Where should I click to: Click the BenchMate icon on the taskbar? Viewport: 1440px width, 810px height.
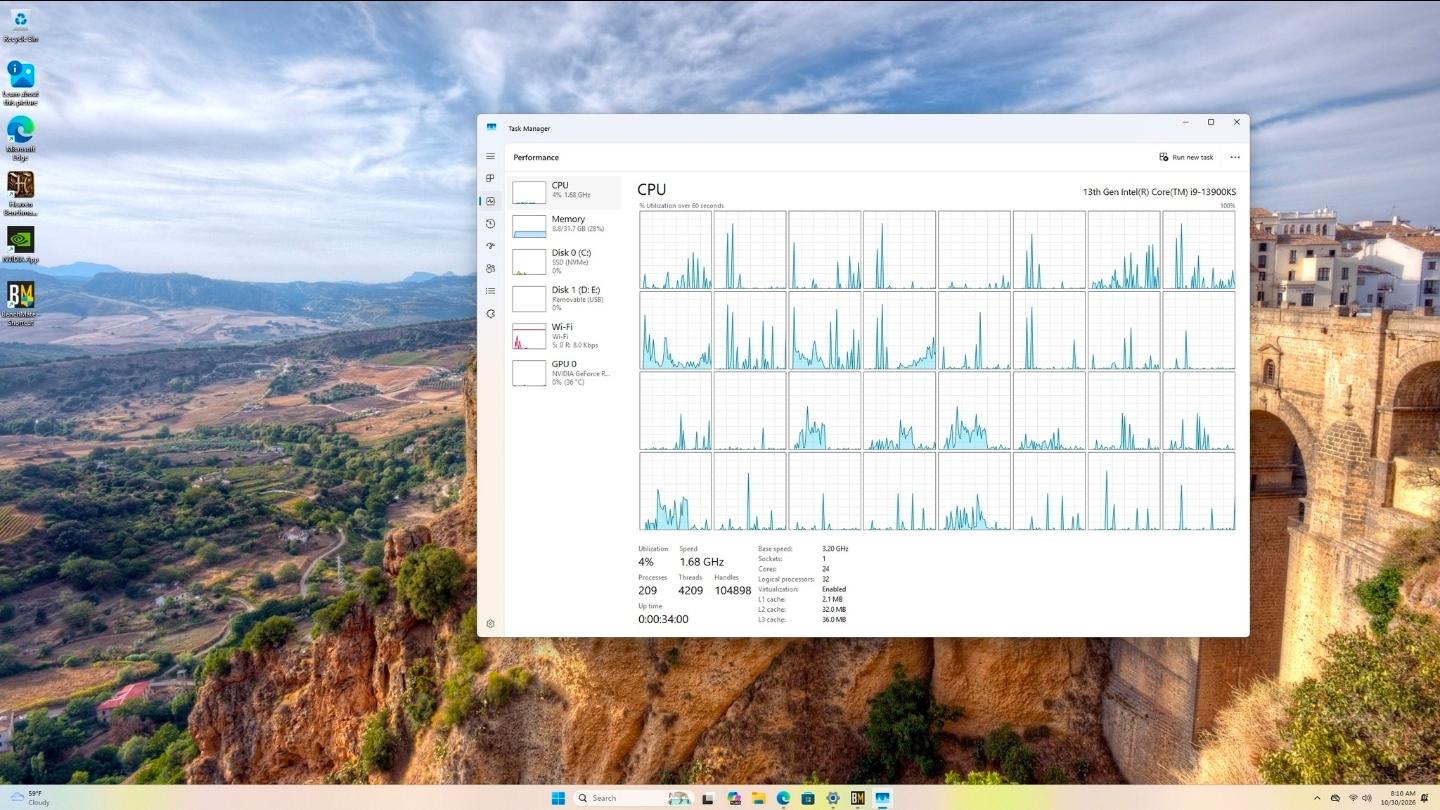[857, 798]
